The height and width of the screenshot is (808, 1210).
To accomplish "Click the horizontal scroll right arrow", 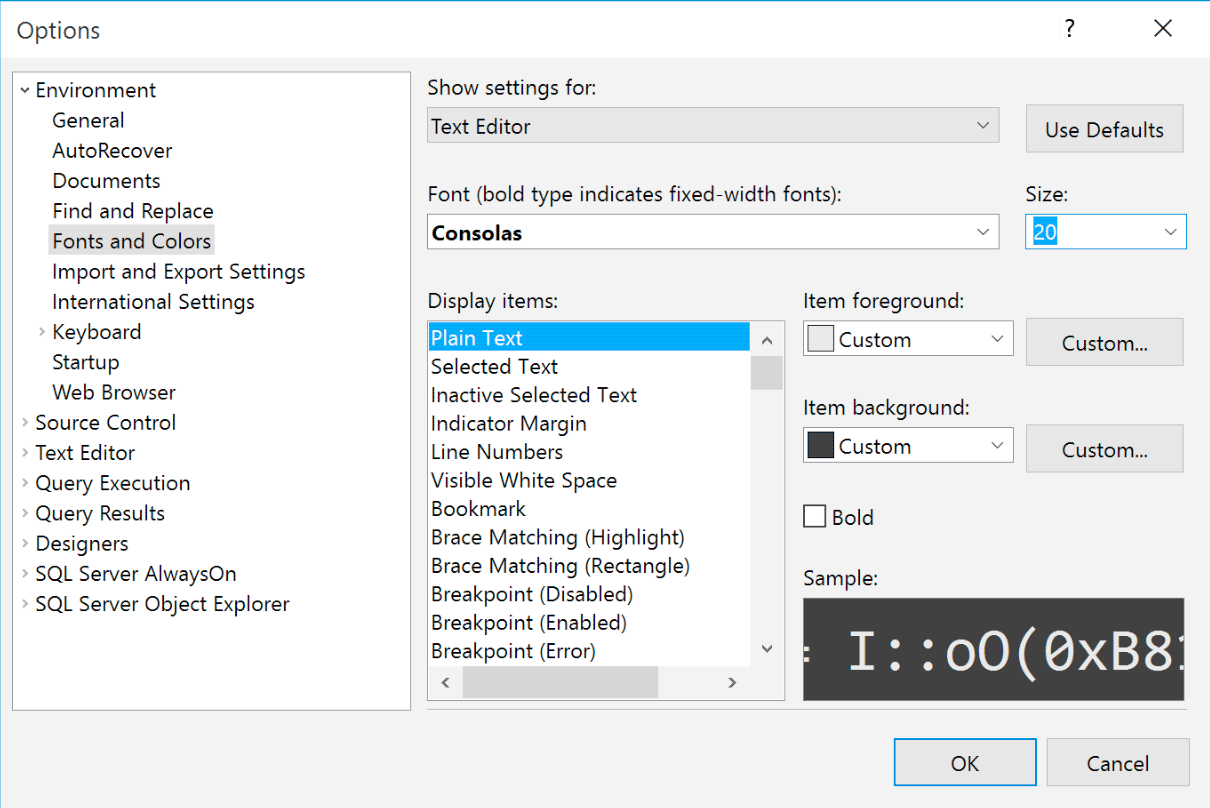I will coord(732,682).
